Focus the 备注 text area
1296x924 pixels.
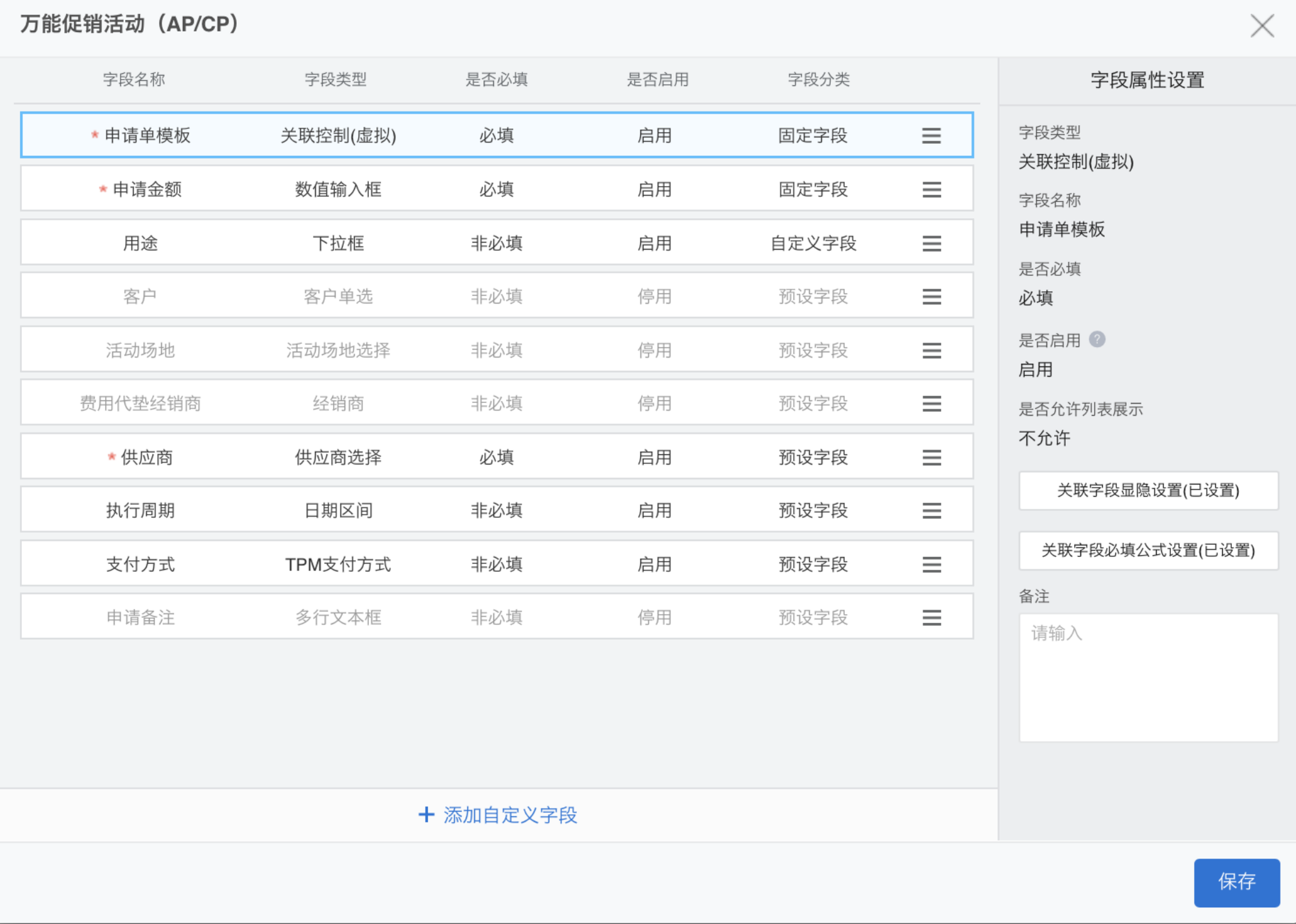point(1148,678)
